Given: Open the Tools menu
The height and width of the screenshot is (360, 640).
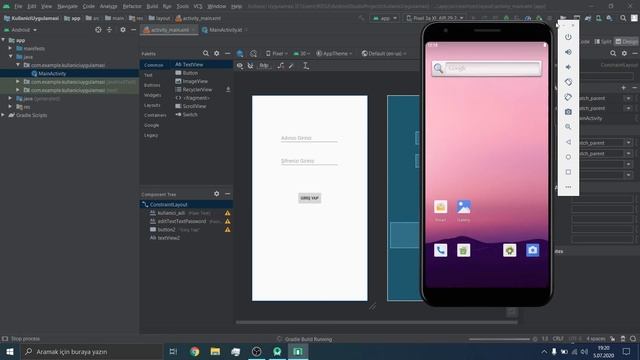Looking at the screenshot, I should click(x=182, y=6).
